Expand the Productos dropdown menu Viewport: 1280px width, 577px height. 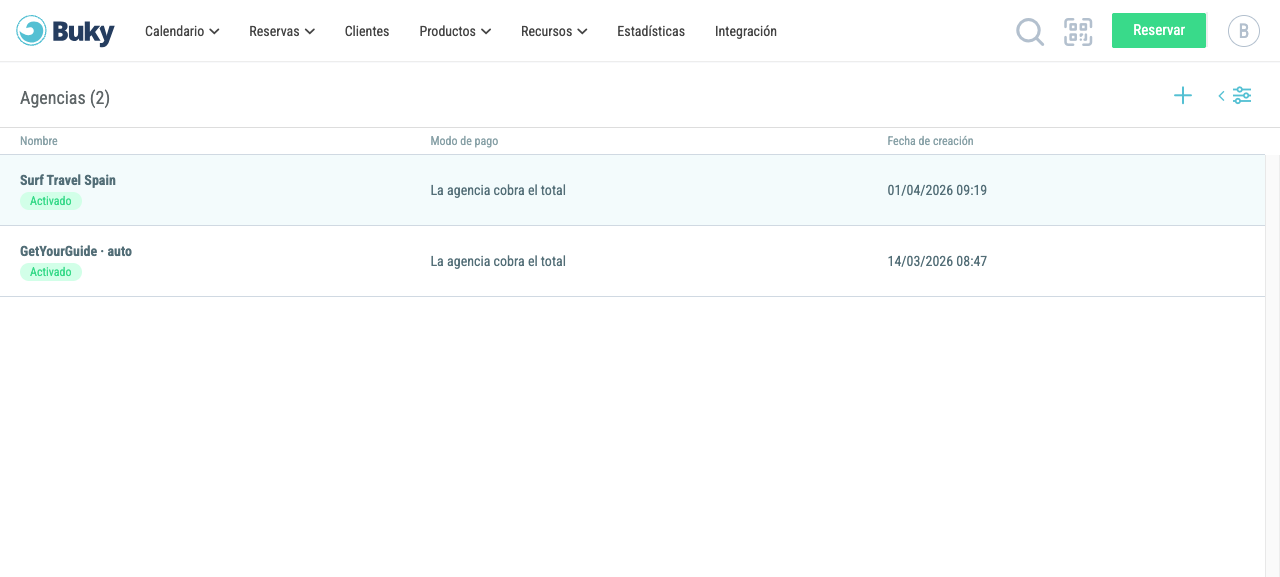455,31
